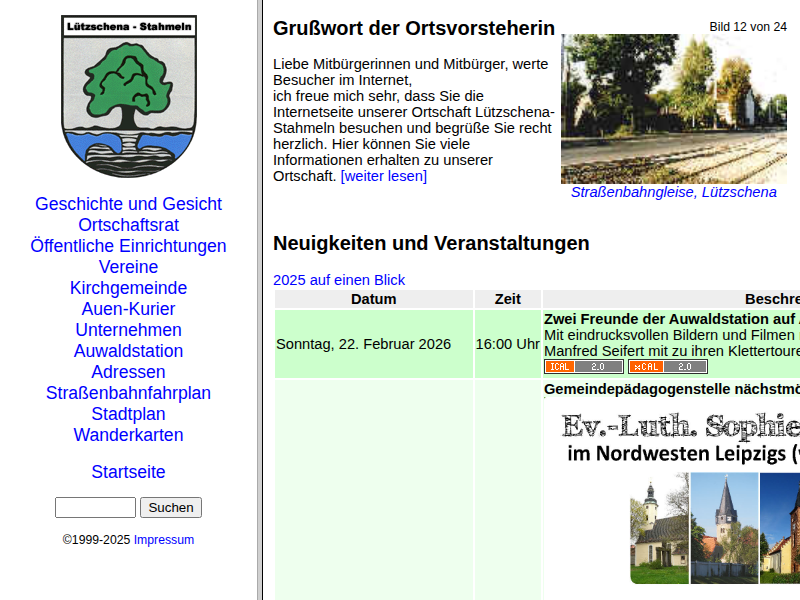Return to the Startseite

(128, 472)
